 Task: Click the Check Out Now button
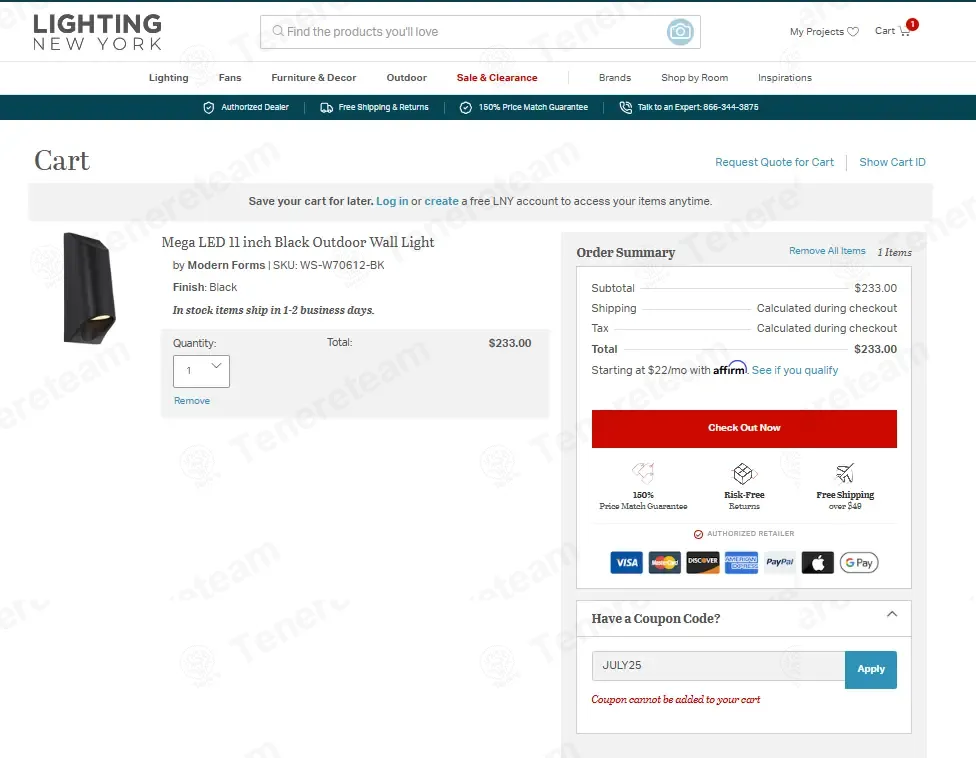[x=744, y=428]
